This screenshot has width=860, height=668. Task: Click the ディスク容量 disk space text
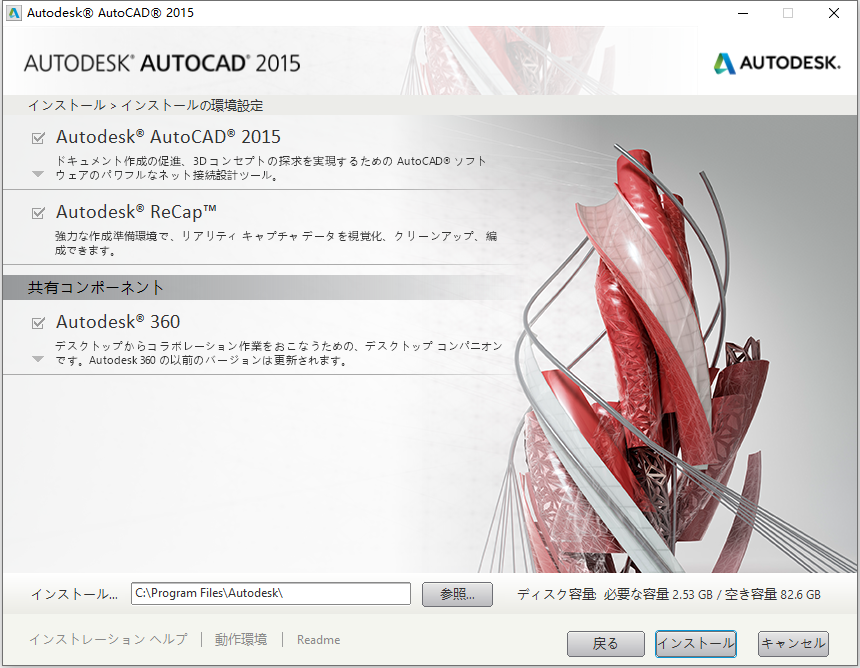(668, 595)
